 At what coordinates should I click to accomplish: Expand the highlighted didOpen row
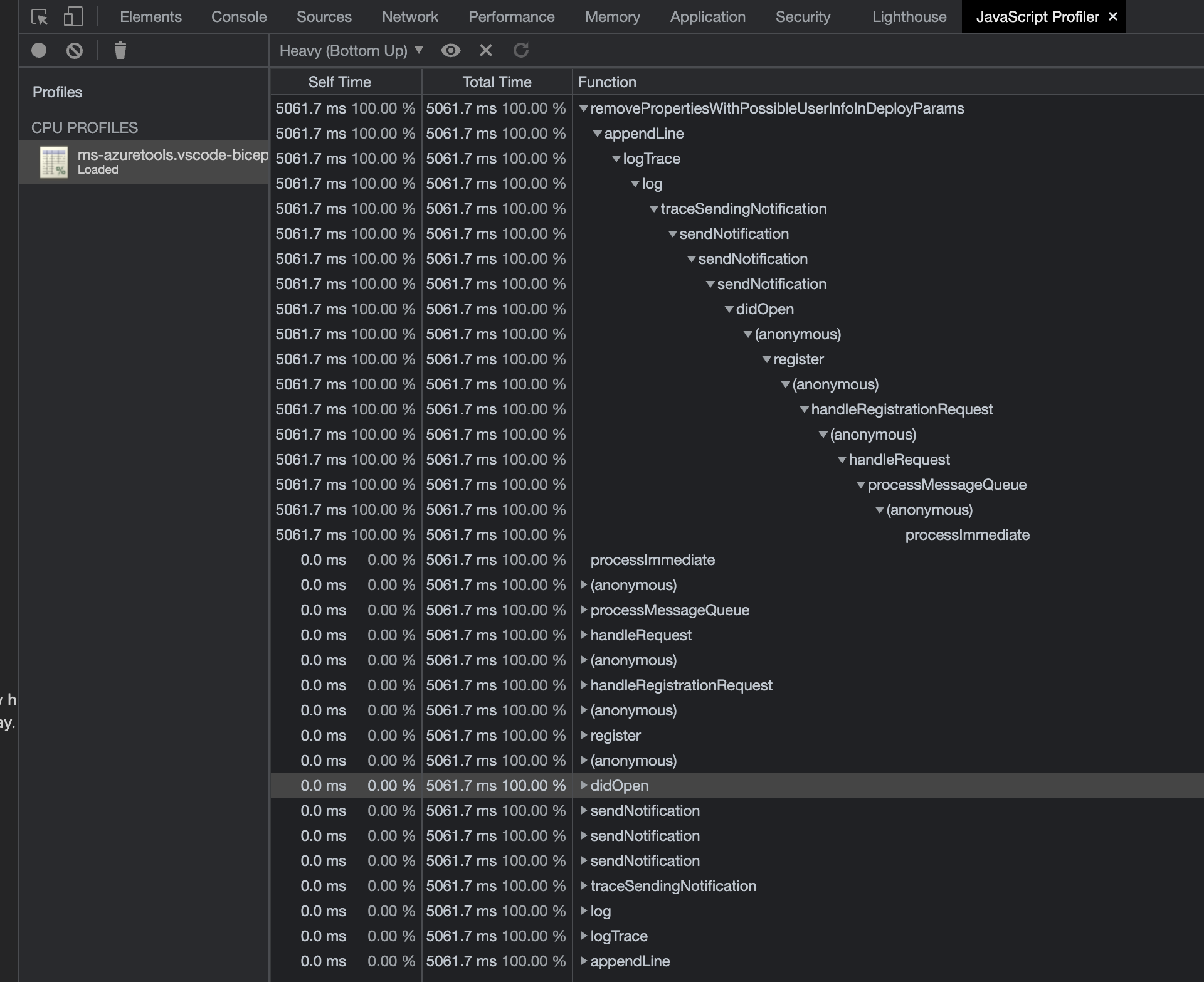tap(584, 786)
